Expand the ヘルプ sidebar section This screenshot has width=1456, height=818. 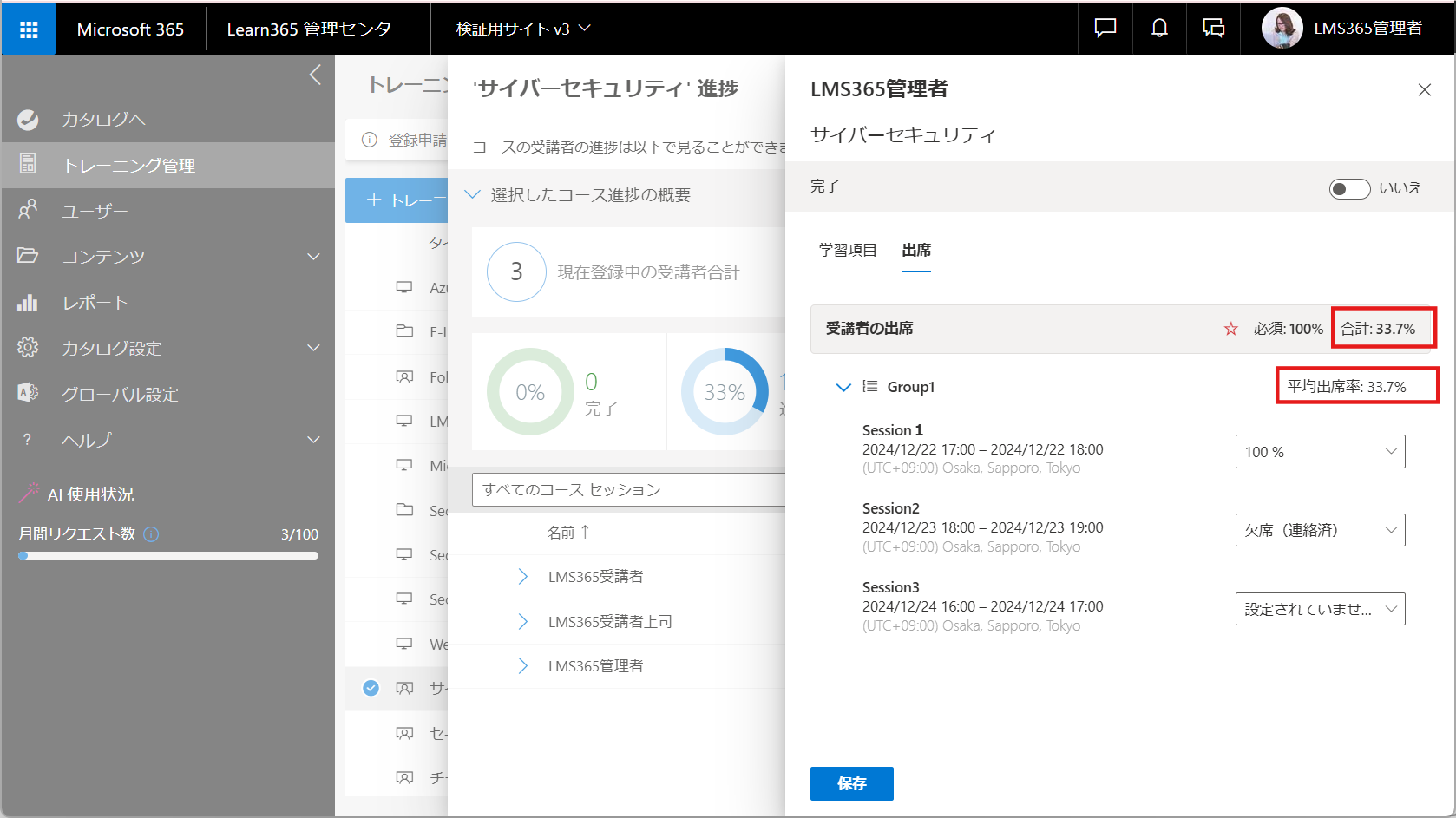click(313, 440)
